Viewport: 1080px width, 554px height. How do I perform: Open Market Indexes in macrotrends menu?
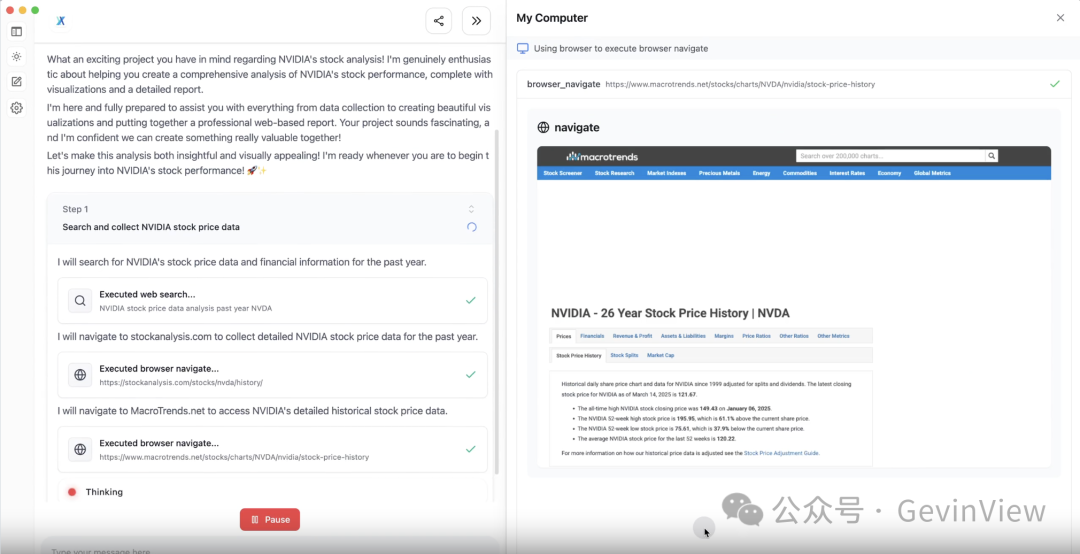pyautogui.click(x=666, y=173)
